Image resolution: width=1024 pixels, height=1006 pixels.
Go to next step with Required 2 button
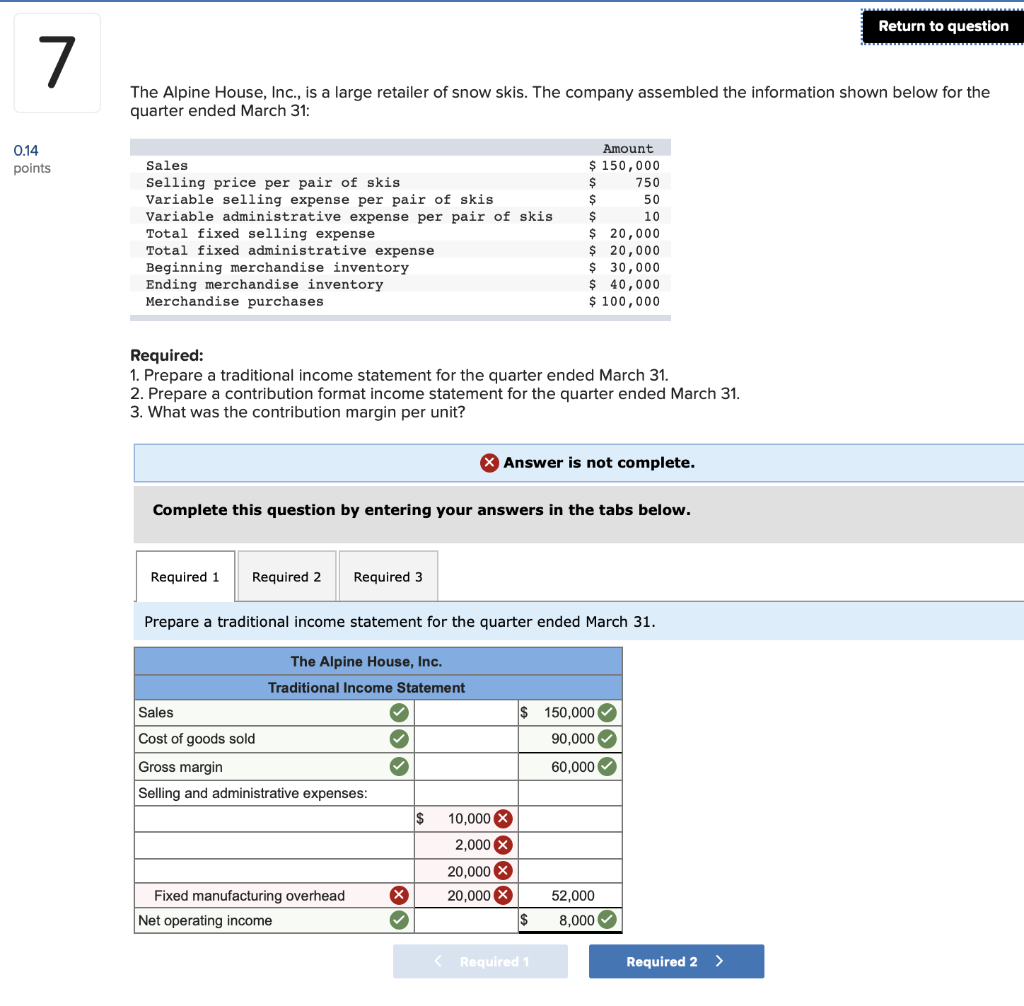pyautogui.click(x=676, y=961)
